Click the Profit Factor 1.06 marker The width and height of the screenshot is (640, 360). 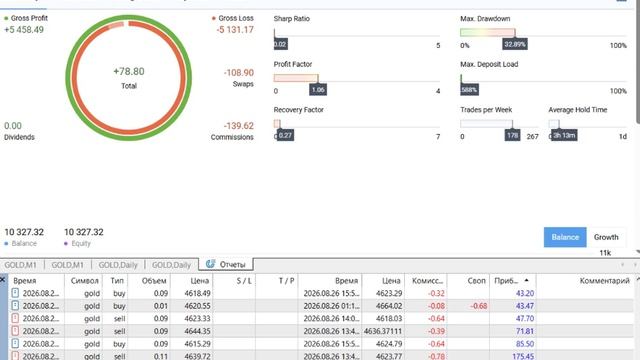(318, 90)
